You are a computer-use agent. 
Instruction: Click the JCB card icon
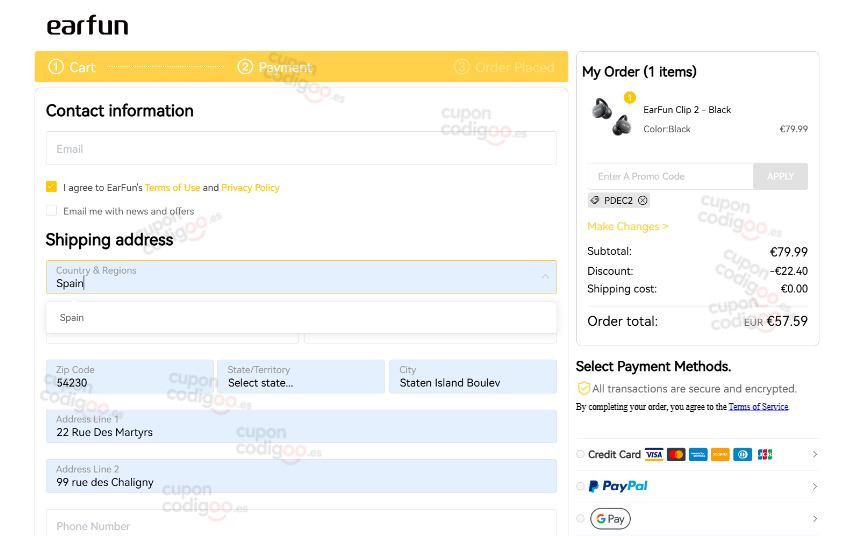tap(765, 454)
